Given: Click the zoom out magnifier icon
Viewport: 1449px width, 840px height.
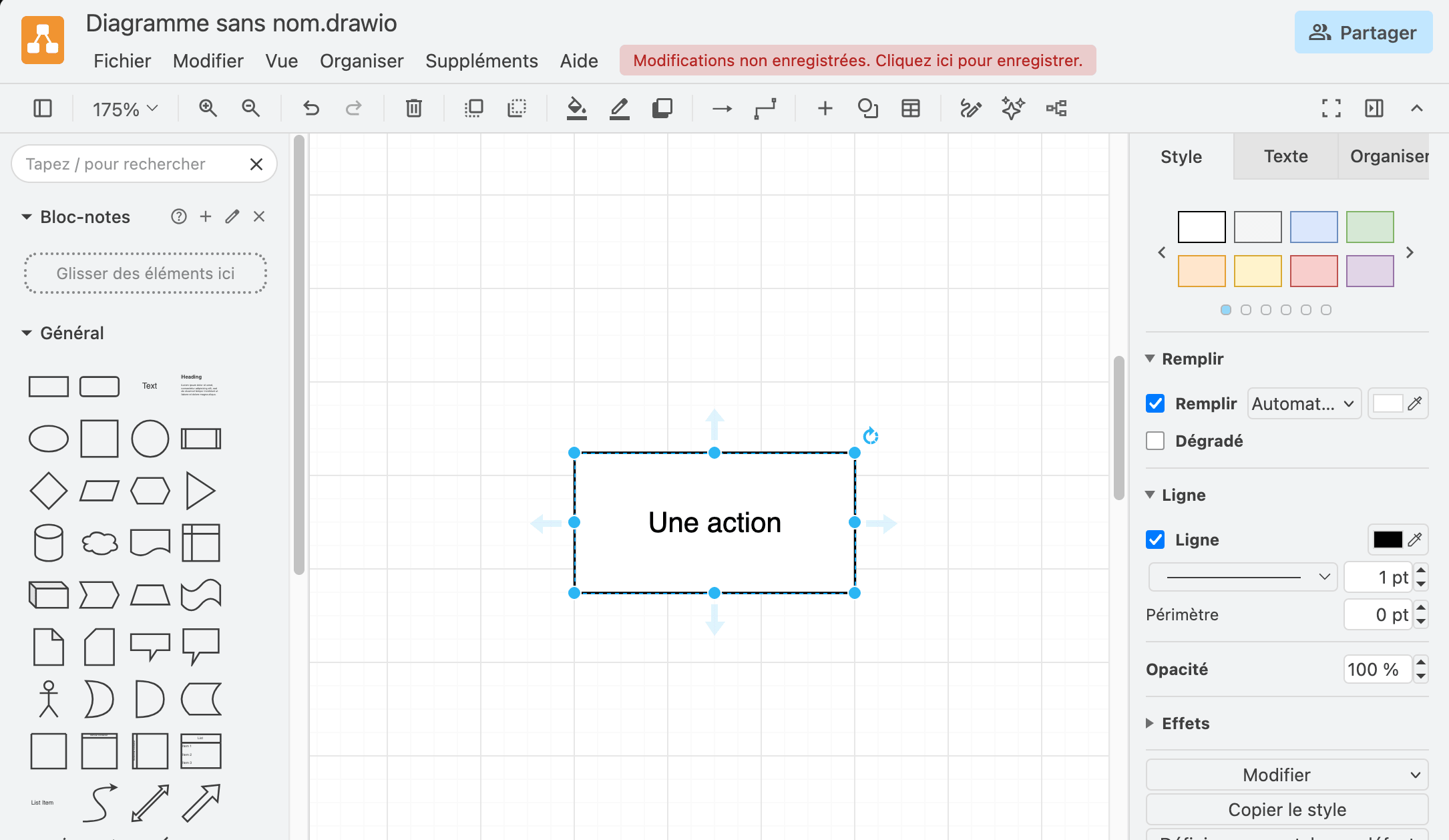Looking at the screenshot, I should point(251,108).
